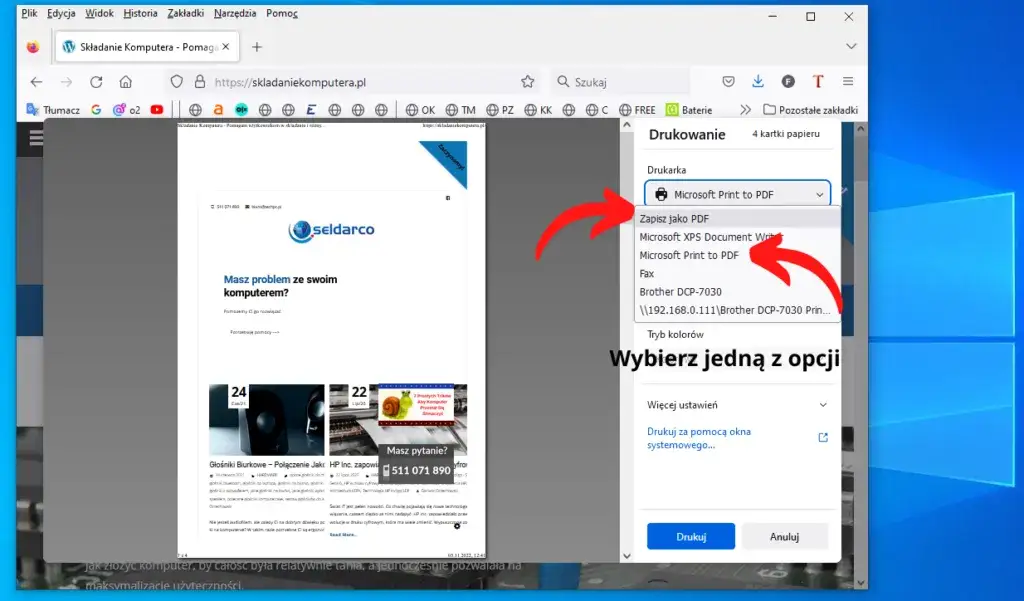Viewport: 1024px width, 601px height.
Task: Open the Downloads panel icon
Action: coord(759,81)
